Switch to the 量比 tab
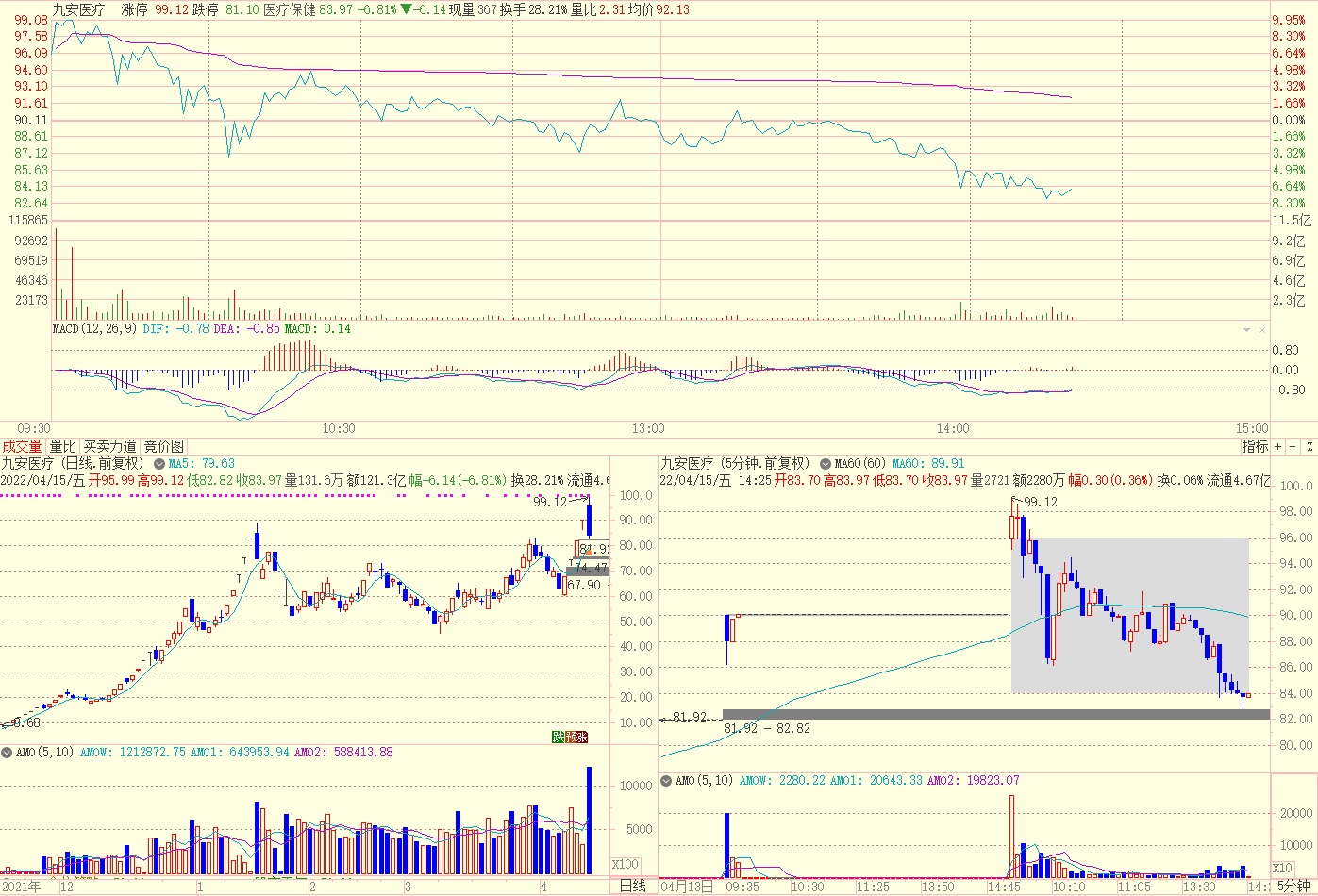 click(62, 446)
